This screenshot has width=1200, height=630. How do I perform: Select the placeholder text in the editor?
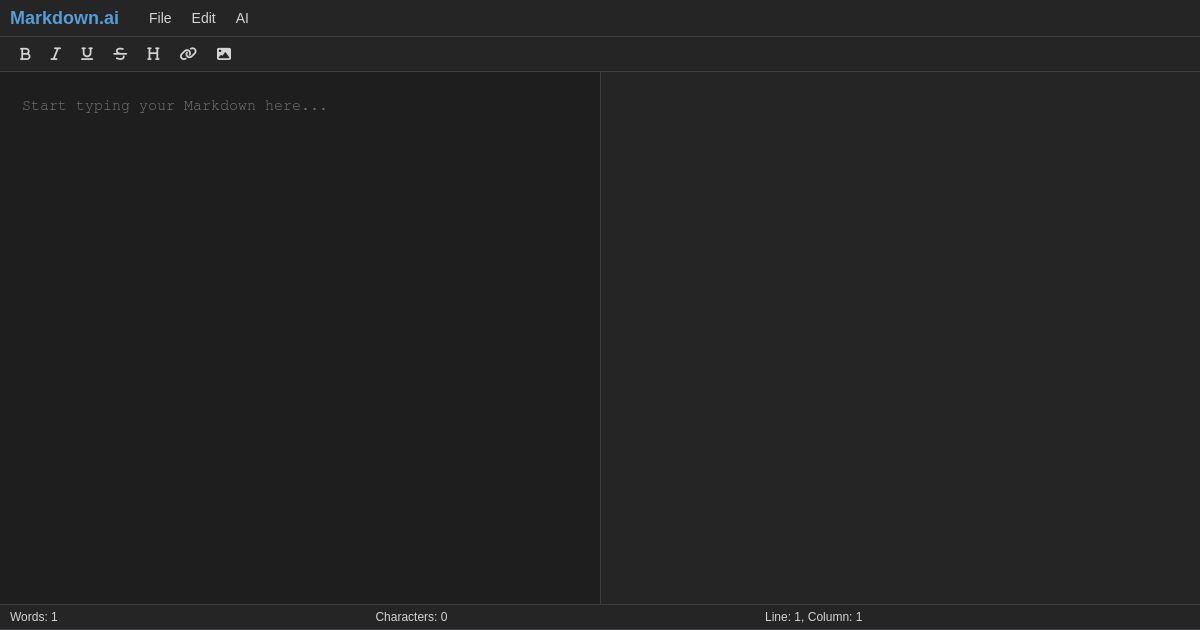pyautogui.click(x=175, y=106)
